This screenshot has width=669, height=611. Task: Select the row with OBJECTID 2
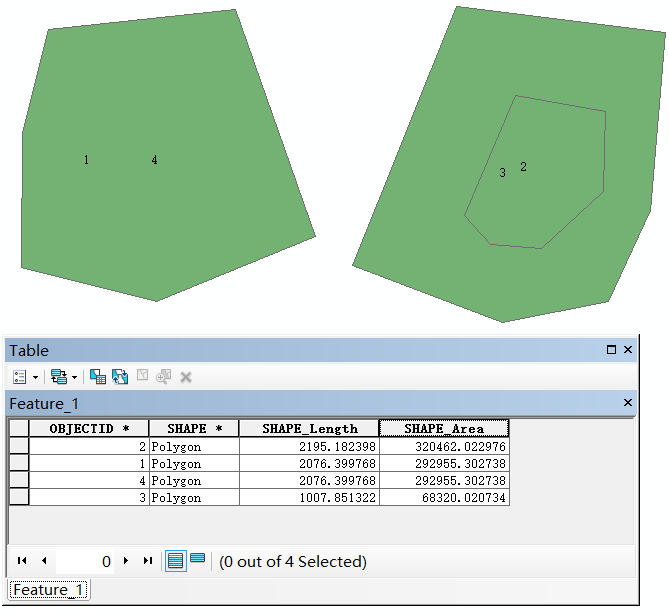coord(19,446)
